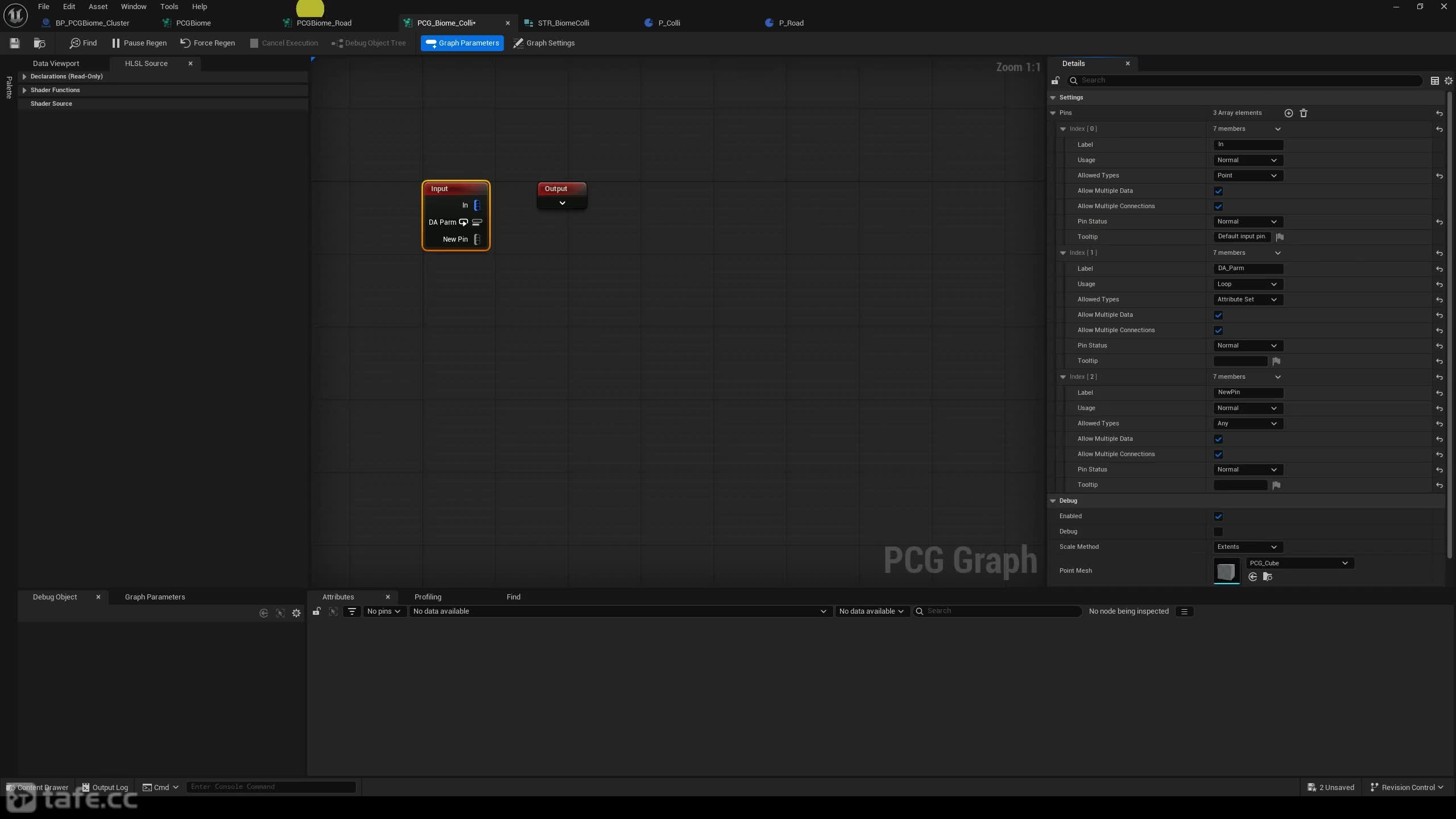Screen dimensions: 1456x819
Task: Open Details panel settings gear
Action: point(1449,81)
